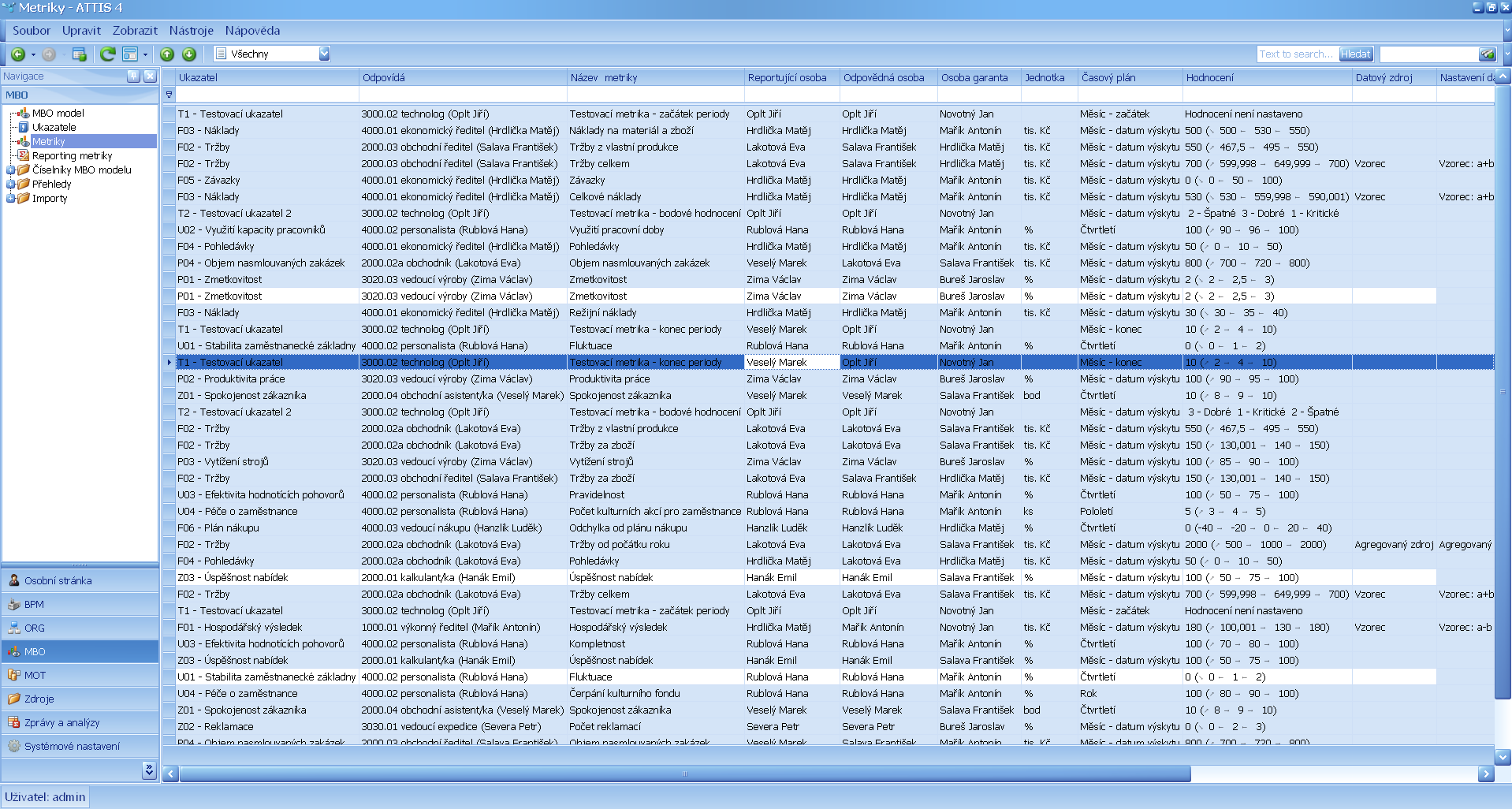The height and width of the screenshot is (809, 1512).
Task: Select the U02 - Využití kapacity pracovníků row
Action: tap(828, 230)
